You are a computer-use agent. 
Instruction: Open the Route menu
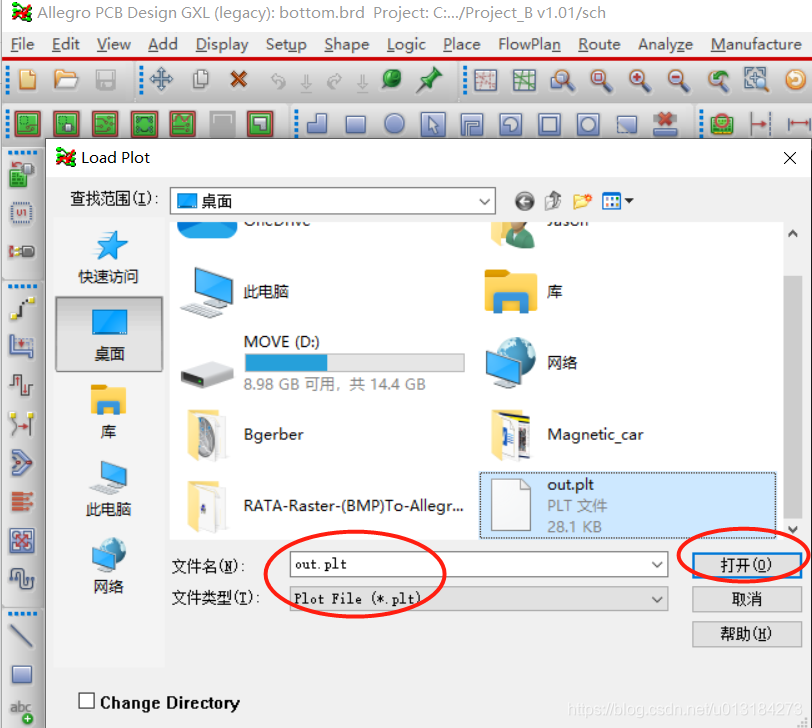[x=599, y=44]
